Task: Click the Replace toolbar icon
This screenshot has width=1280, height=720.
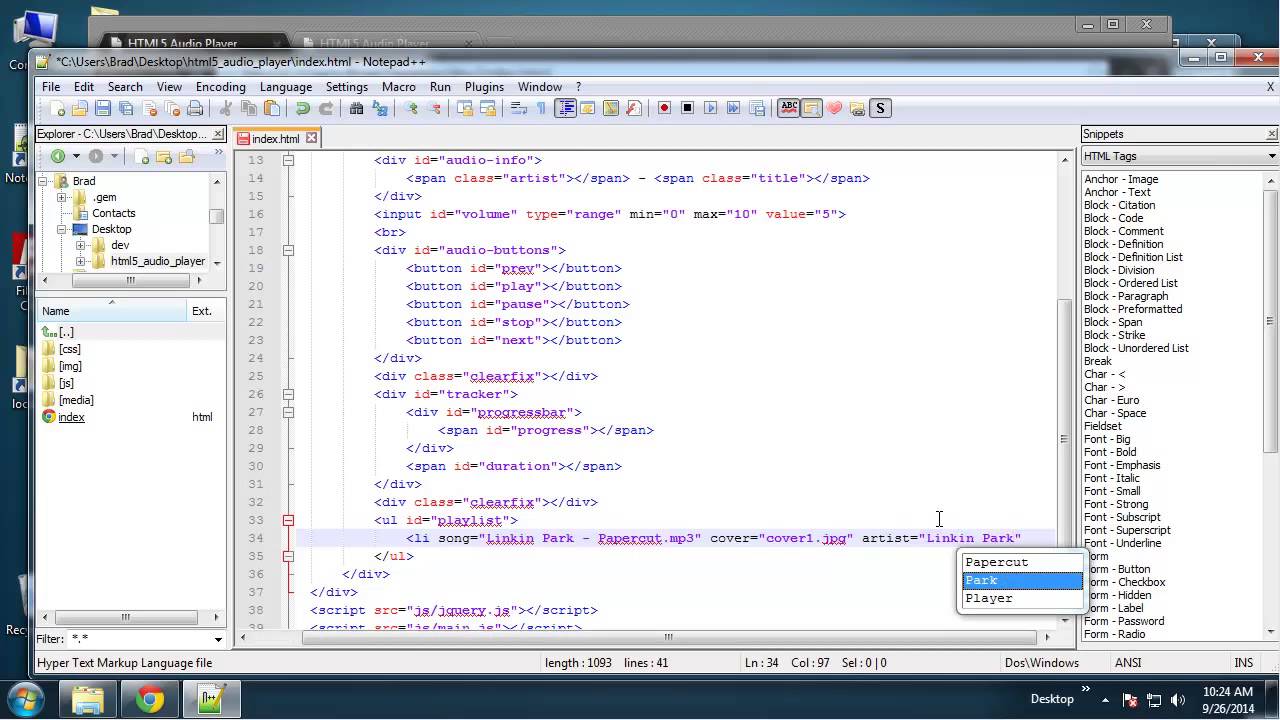Action: point(379,108)
